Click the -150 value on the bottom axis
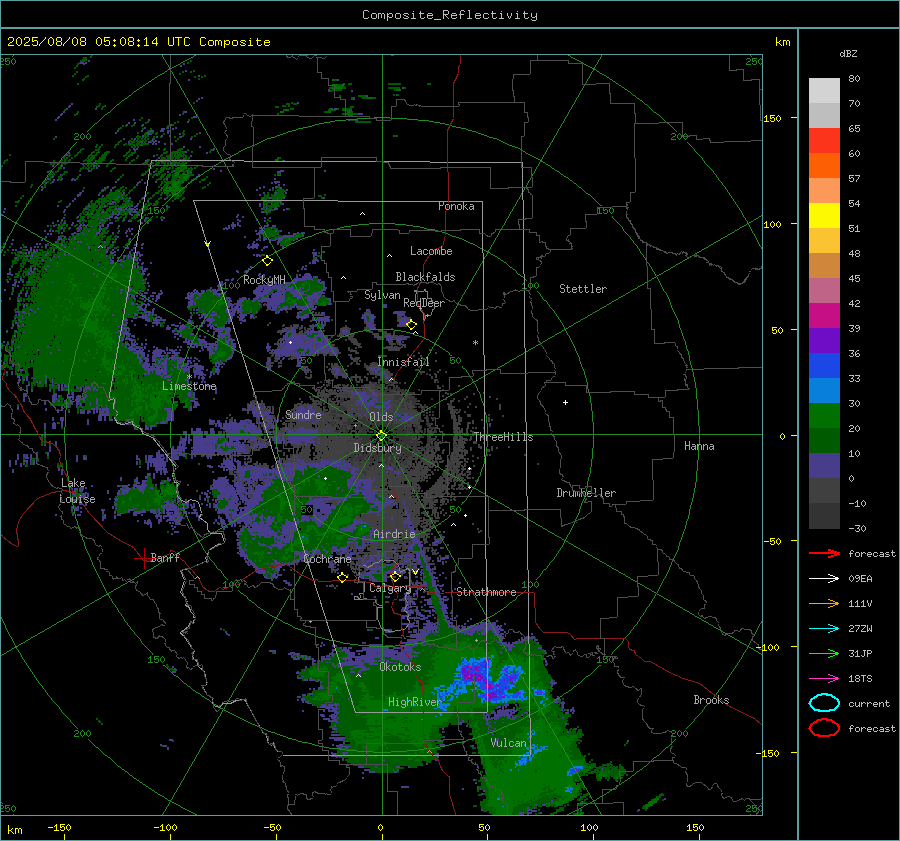The width and height of the screenshot is (900, 841). (x=59, y=828)
